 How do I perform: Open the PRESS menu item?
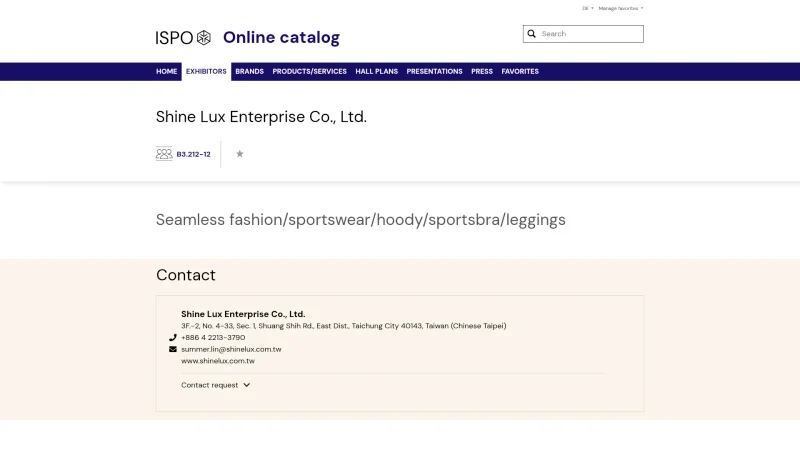(x=482, y=71)
